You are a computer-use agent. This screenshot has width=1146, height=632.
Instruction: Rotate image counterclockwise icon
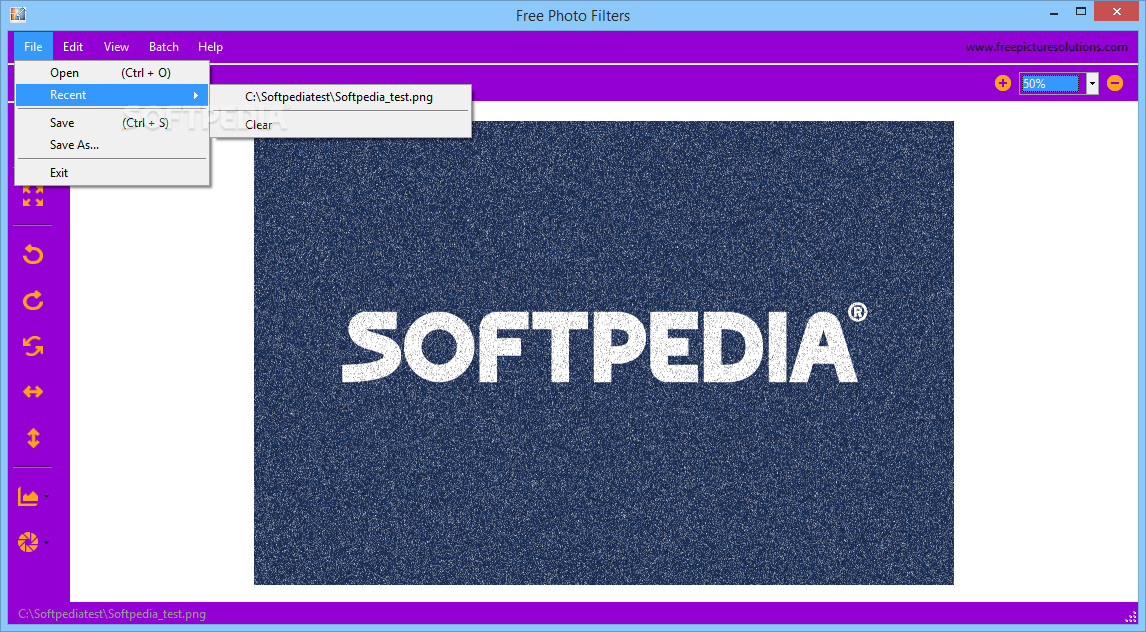tap(33, 254)
